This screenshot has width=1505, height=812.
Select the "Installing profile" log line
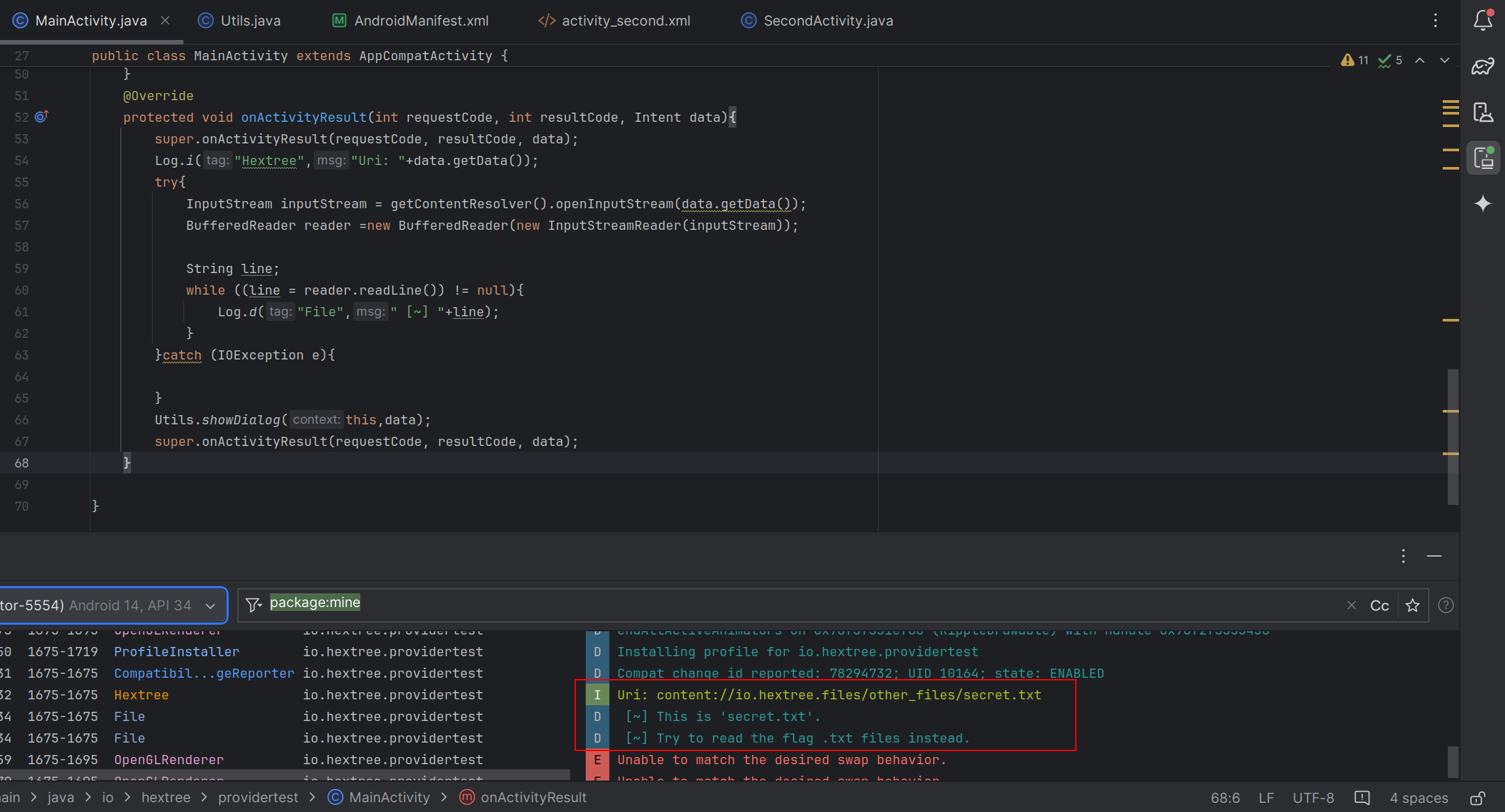pos(797,652)
